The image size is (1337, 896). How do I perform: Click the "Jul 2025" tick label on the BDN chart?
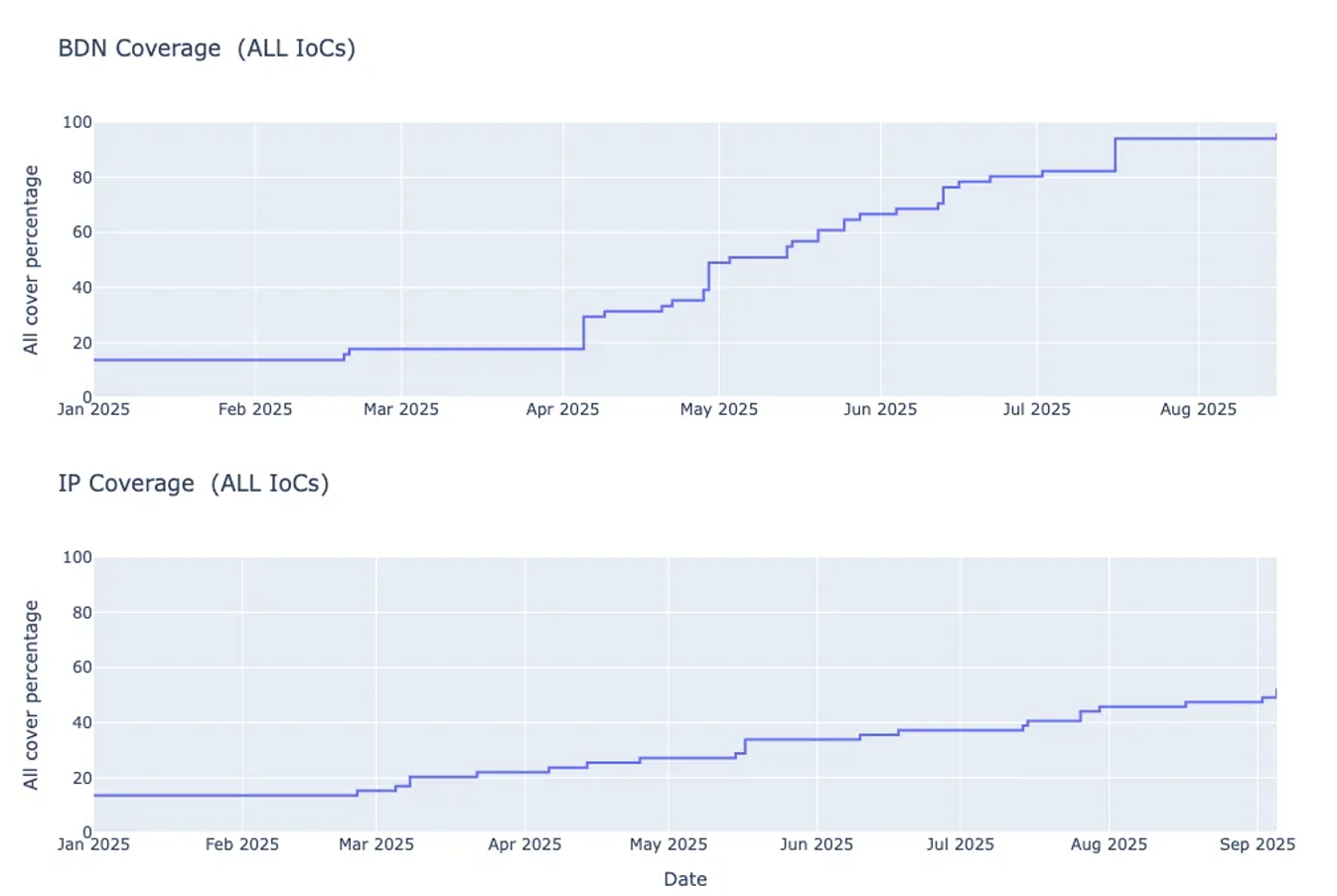[1036, 409]
